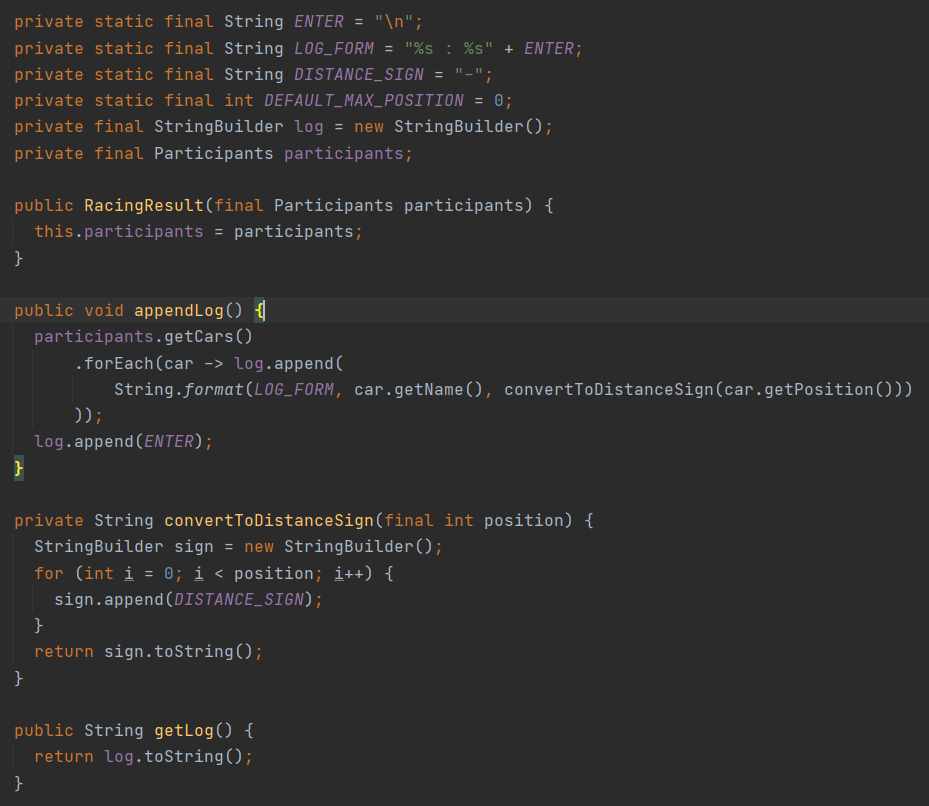Click the 'for' keyword of the loop
The width and height of the screenshot is (929, 806).
(49, 573)
